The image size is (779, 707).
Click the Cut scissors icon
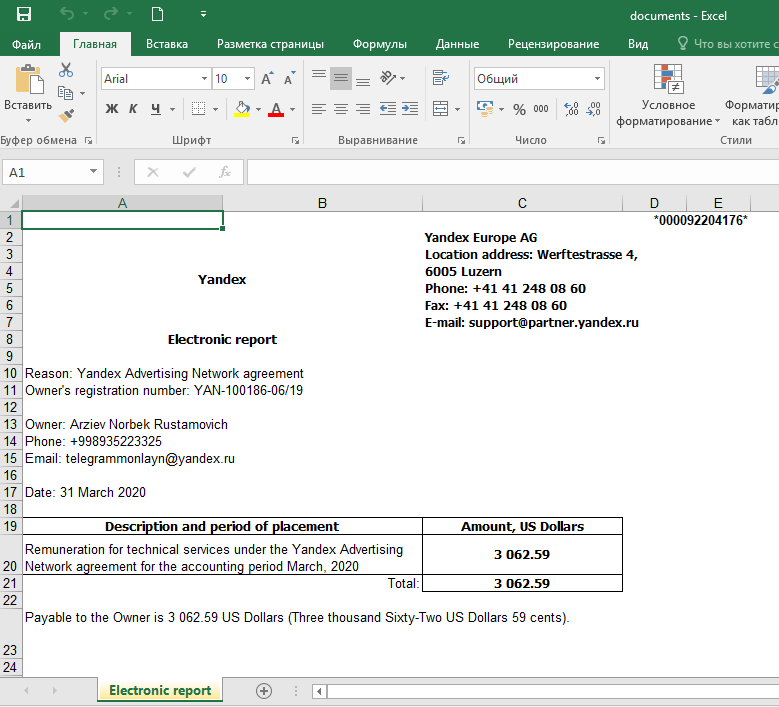pyautogui.click(x=66, y=70)
